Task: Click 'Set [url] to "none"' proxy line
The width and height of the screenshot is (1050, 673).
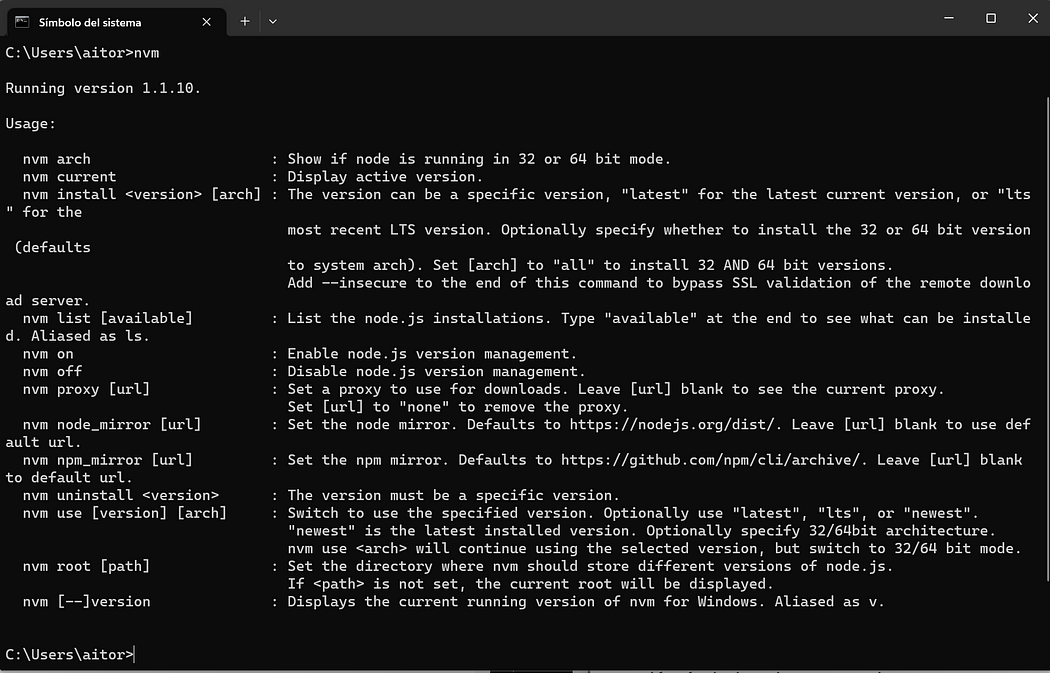Action: pyautogui.click(x=457, y=407)
